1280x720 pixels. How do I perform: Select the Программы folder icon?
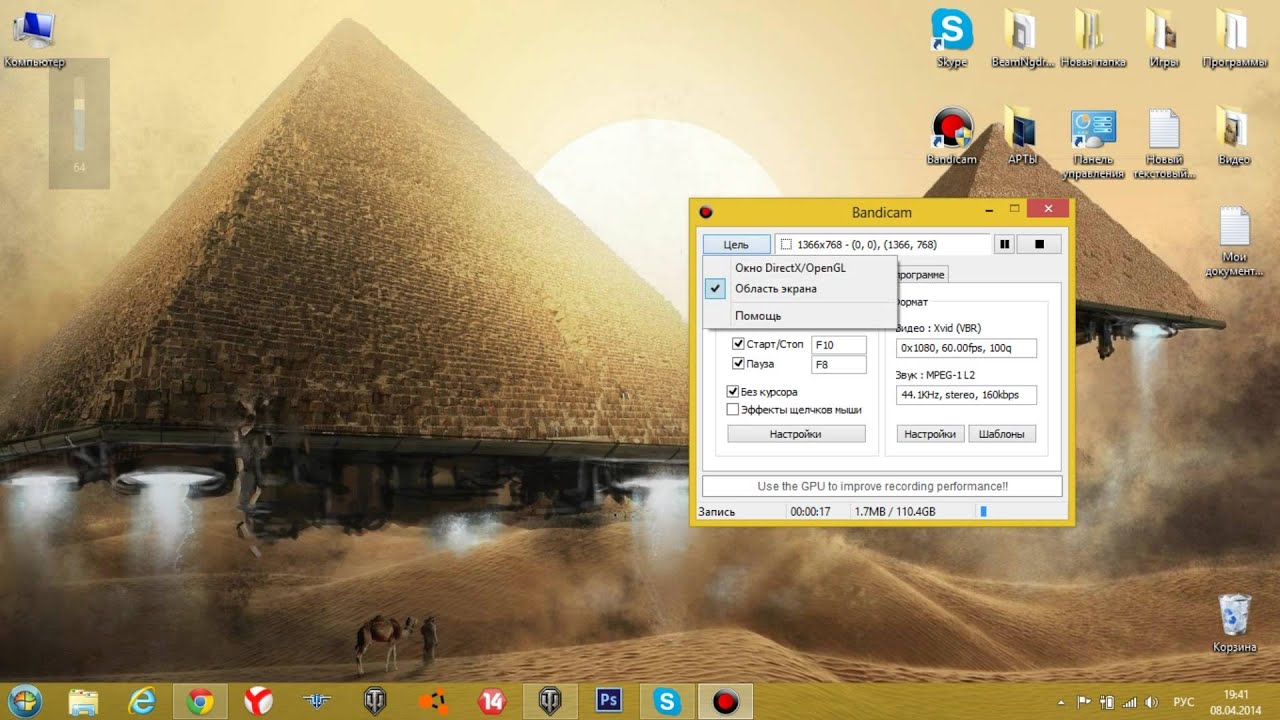click(1235, 38)
